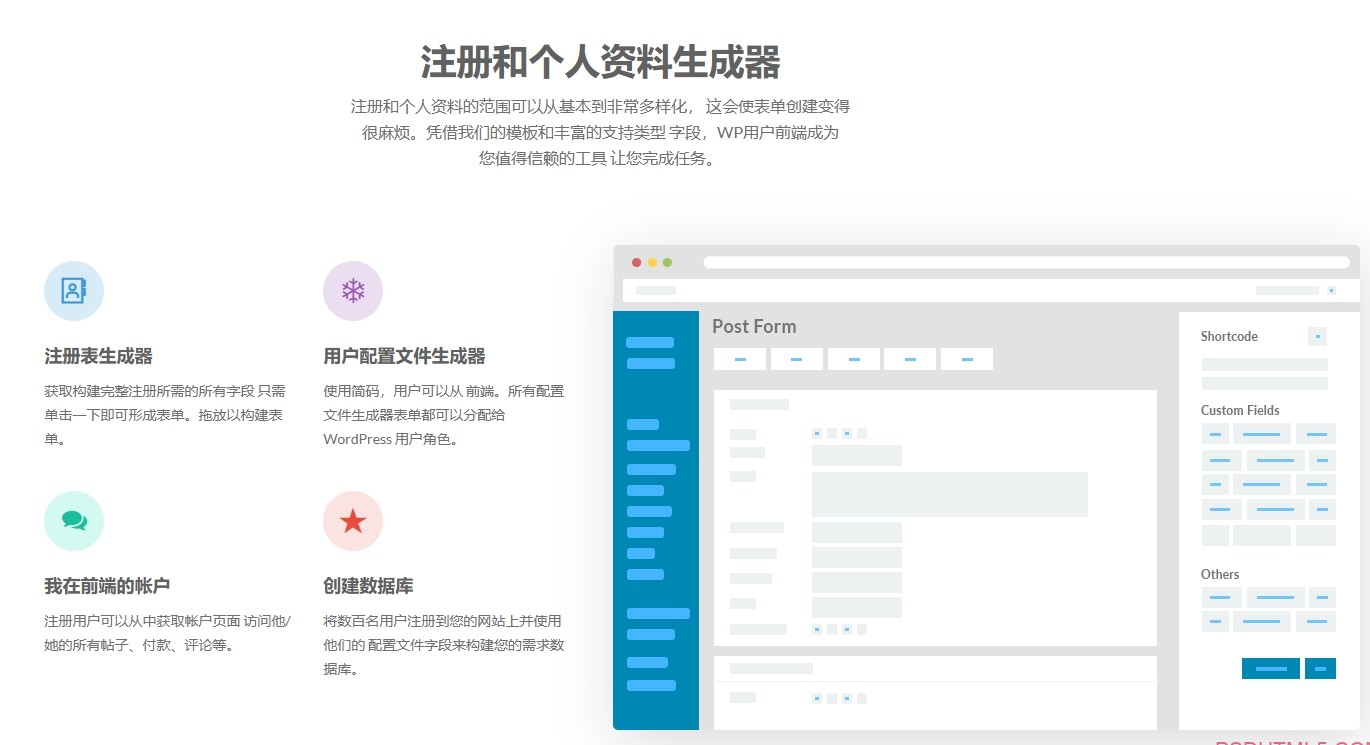Click the green chat bubble account icon
This screenshot has height=745, width=1370.
click(73, 520)
